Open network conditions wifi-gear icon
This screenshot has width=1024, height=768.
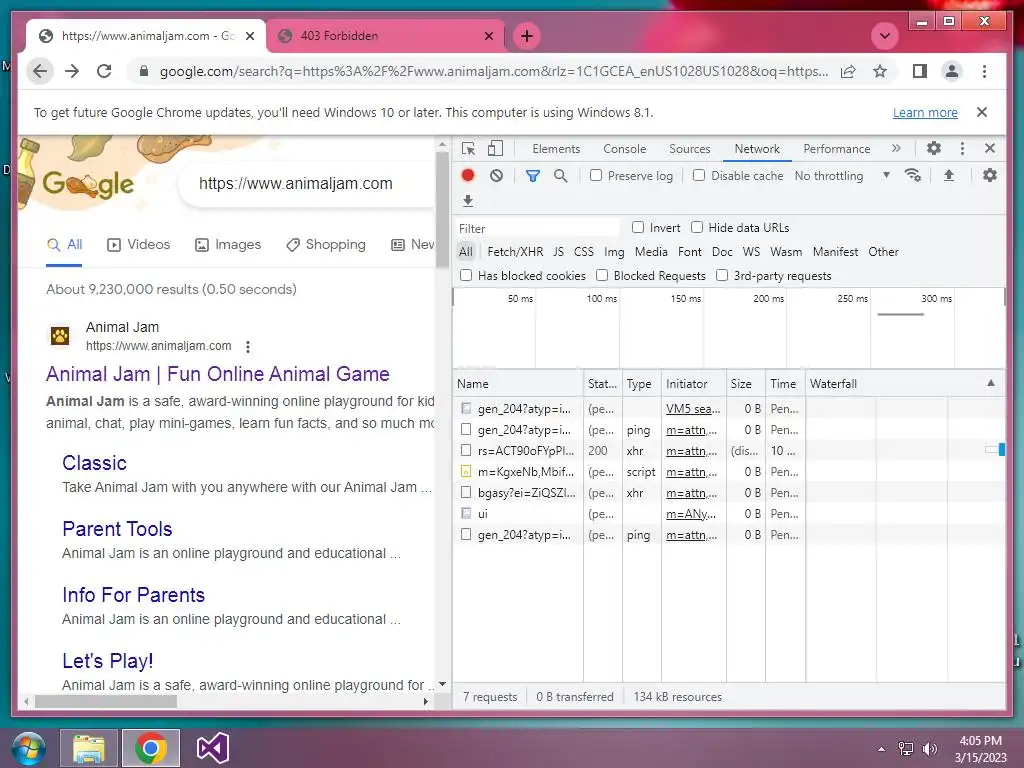(x=912, y=176)
